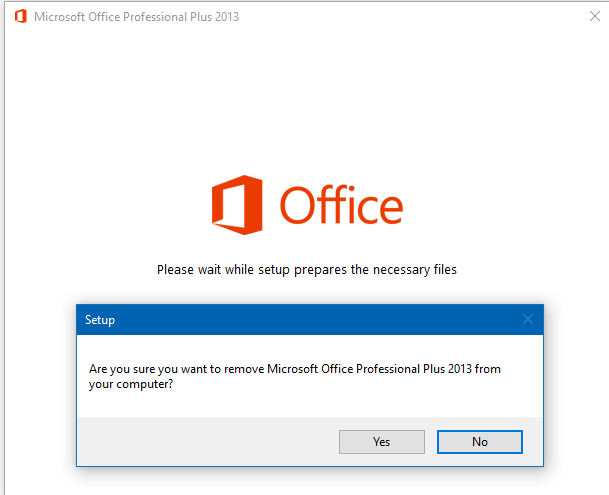609x495 pixels.
Task: Select the Setup dialog's blue title bar
Action: 310,319
